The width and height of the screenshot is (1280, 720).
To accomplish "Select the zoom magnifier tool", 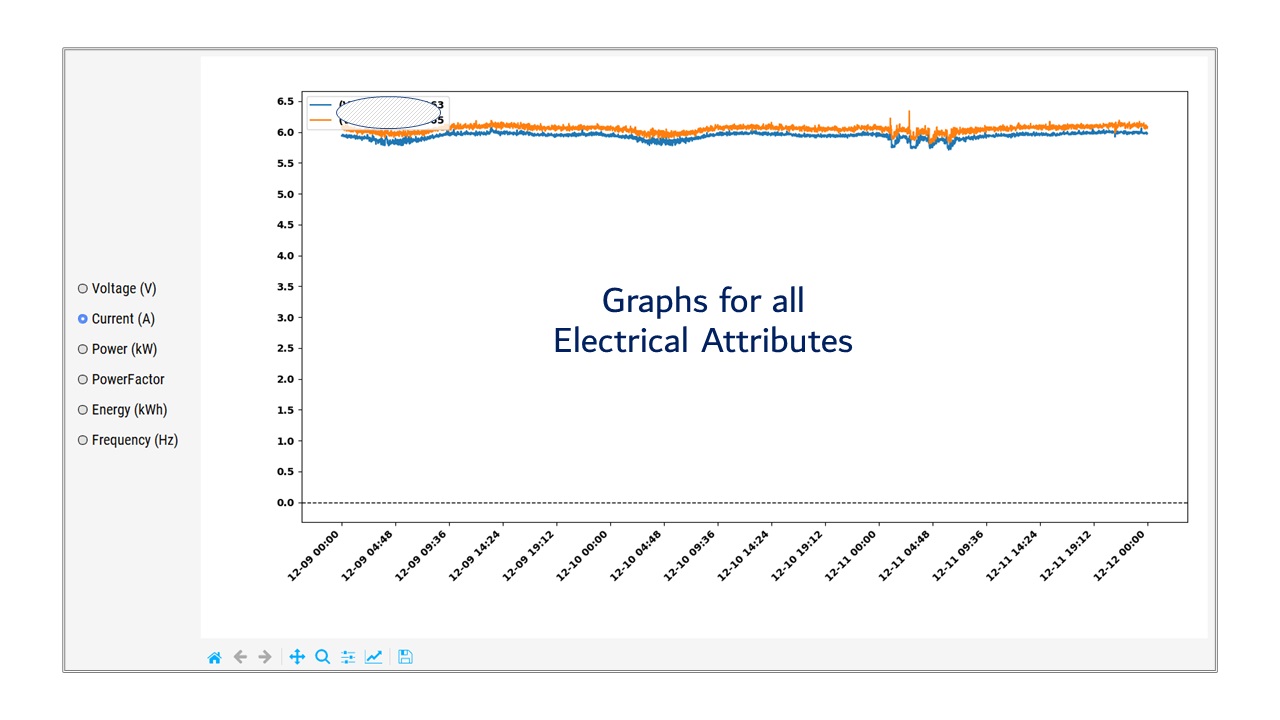I will point(322,657).
